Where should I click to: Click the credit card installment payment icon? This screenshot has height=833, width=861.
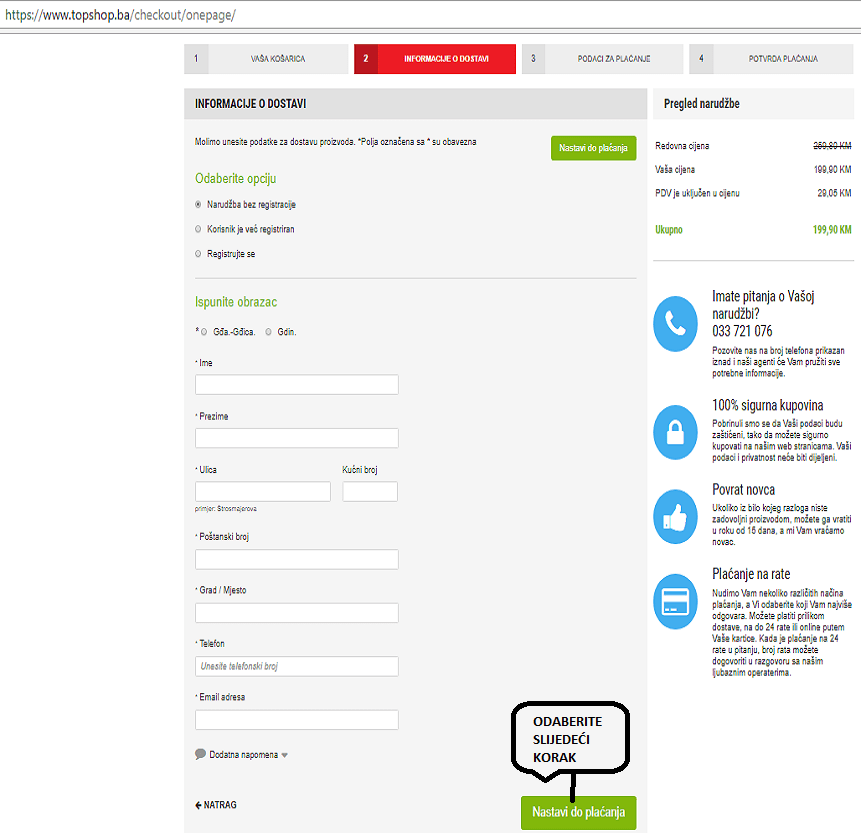675,601
